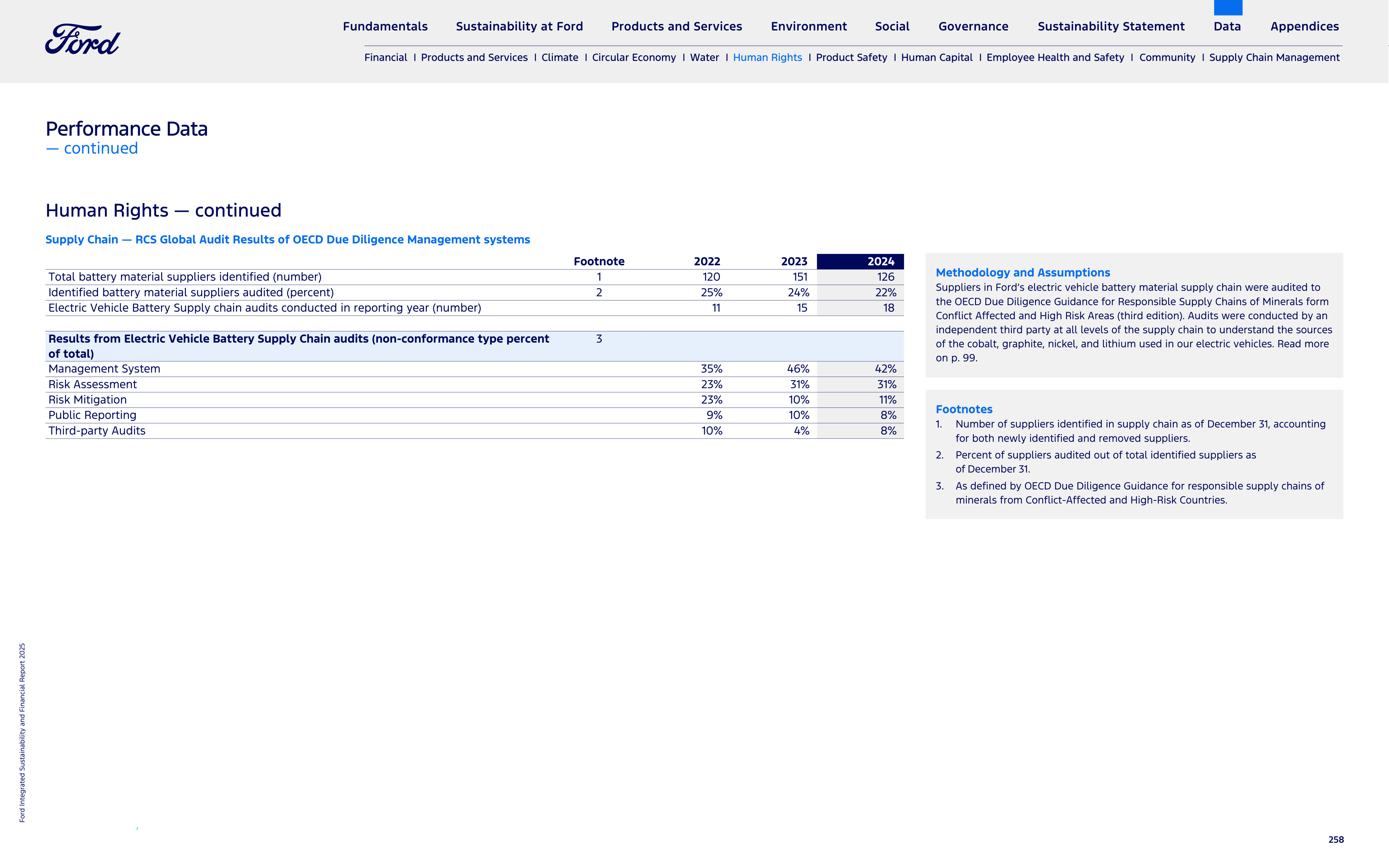Open the Products and Services main tab
This screenshot has width=1389, height=868.
click(677, 26)
